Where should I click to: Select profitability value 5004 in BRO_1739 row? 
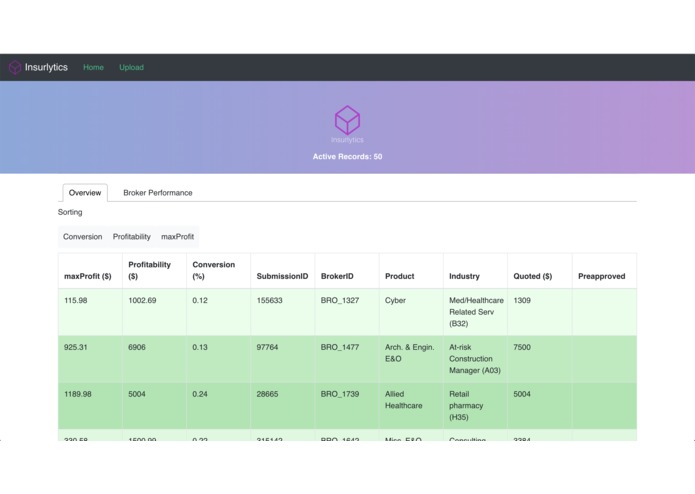[137, 394]
